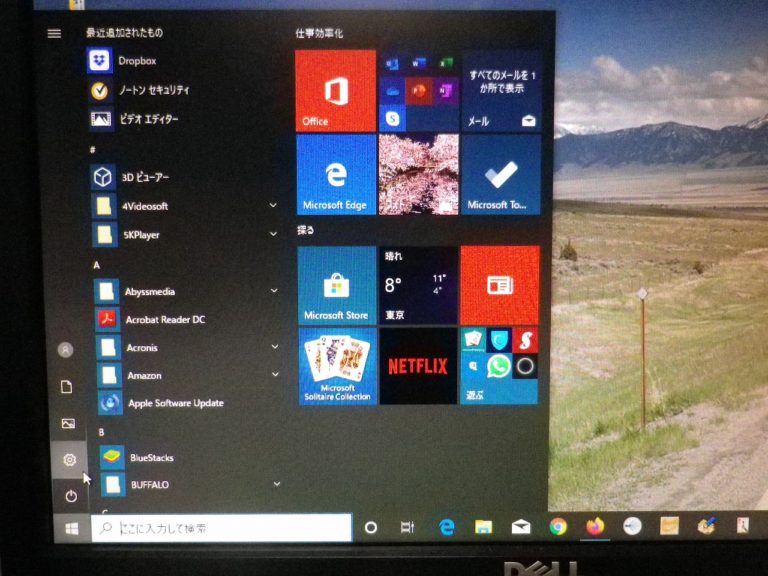Expand the 5KPlayer folder
The height and width of the screenshot is (576, 768).
(x=273, y=234)
